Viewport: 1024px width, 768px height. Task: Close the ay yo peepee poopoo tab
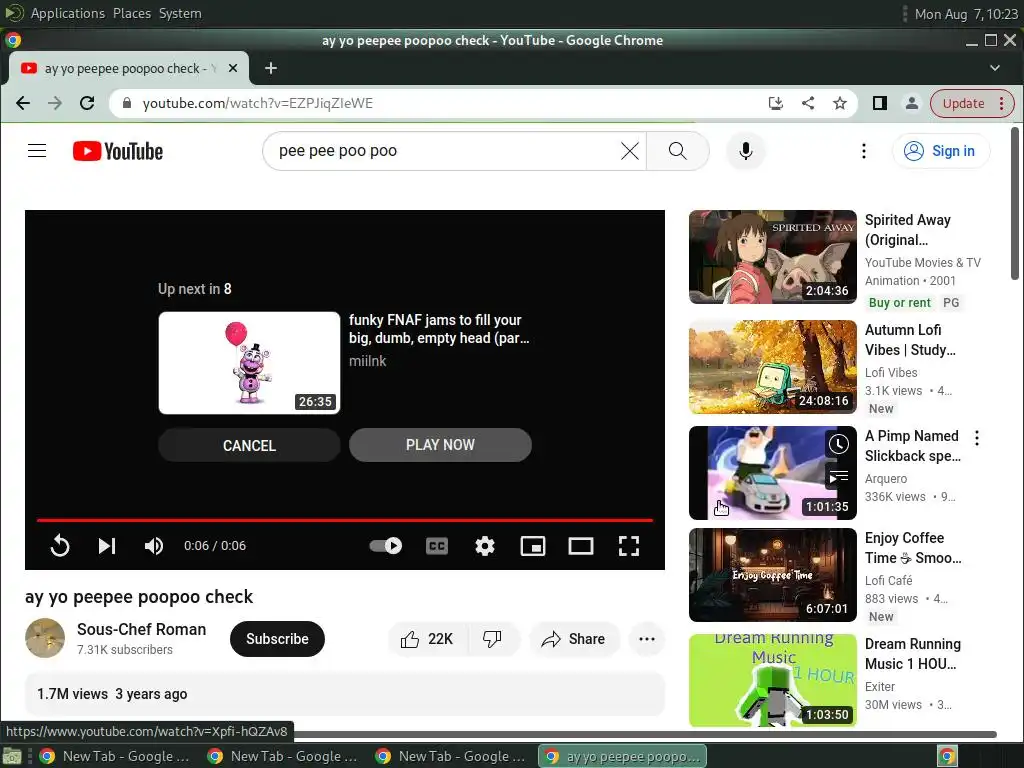[x=232, y=68]
